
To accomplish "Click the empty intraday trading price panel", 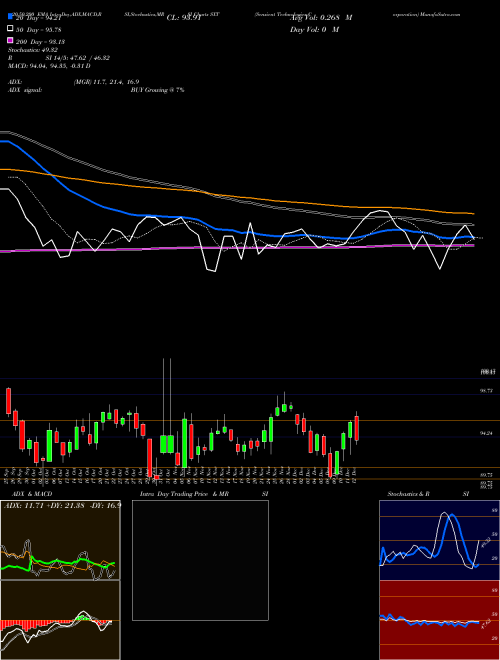I will point(200,560).
